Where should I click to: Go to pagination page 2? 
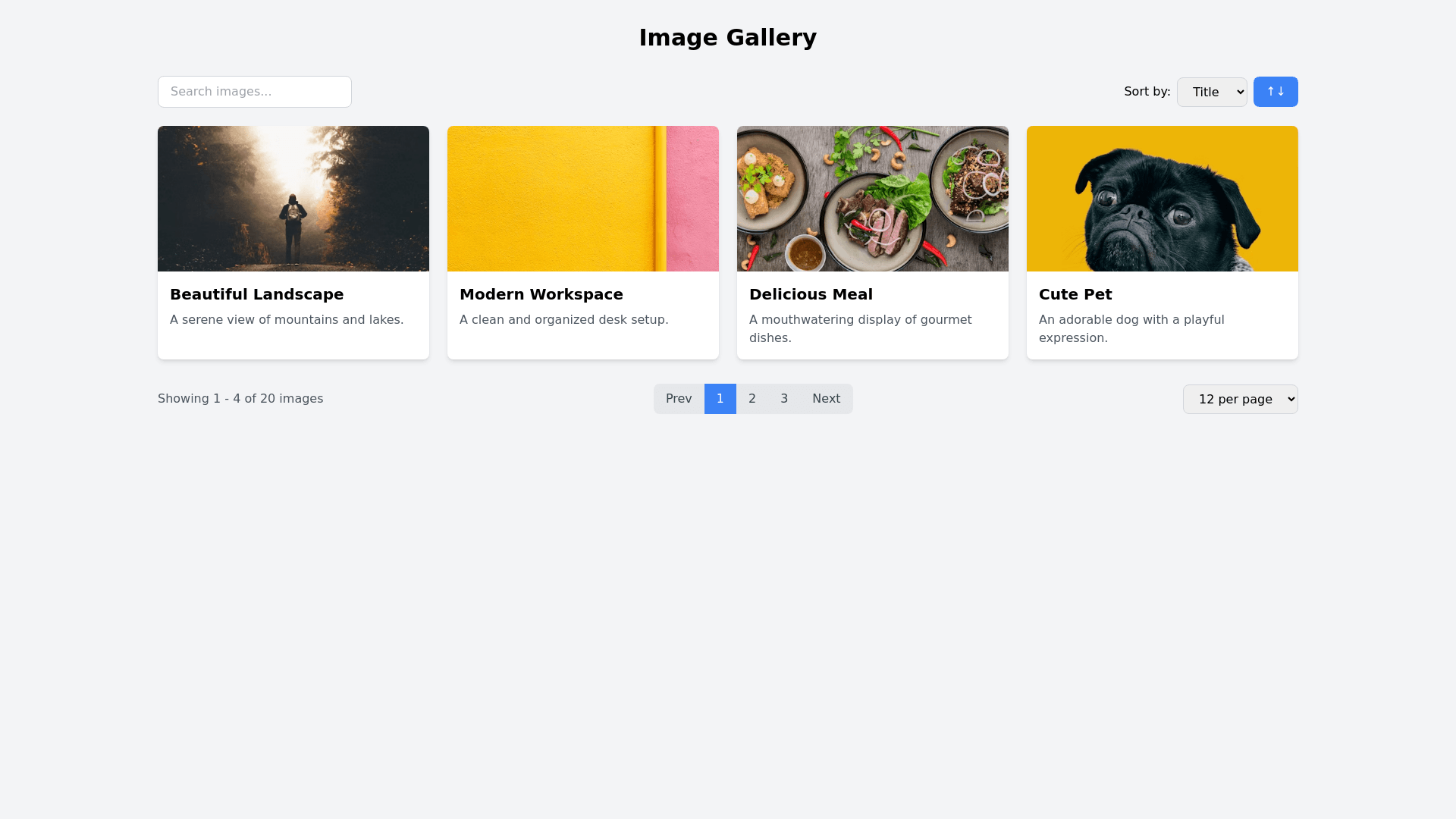(x=752, y=399)
